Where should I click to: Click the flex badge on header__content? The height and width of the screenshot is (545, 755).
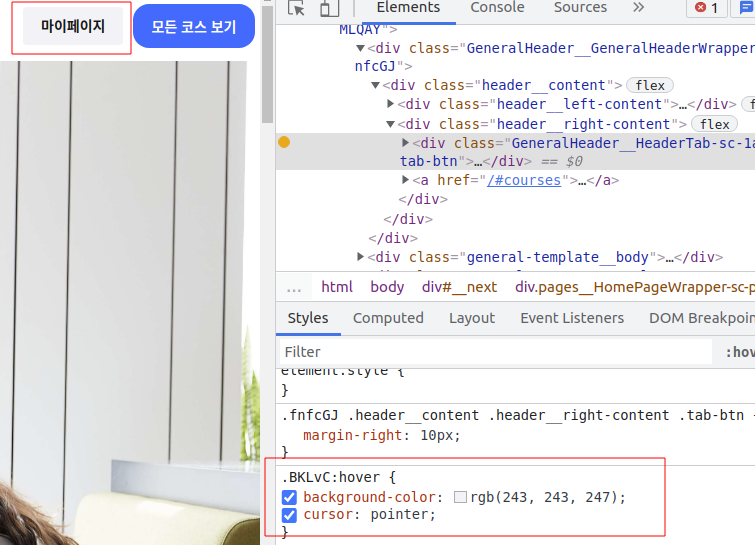(650, 85)
